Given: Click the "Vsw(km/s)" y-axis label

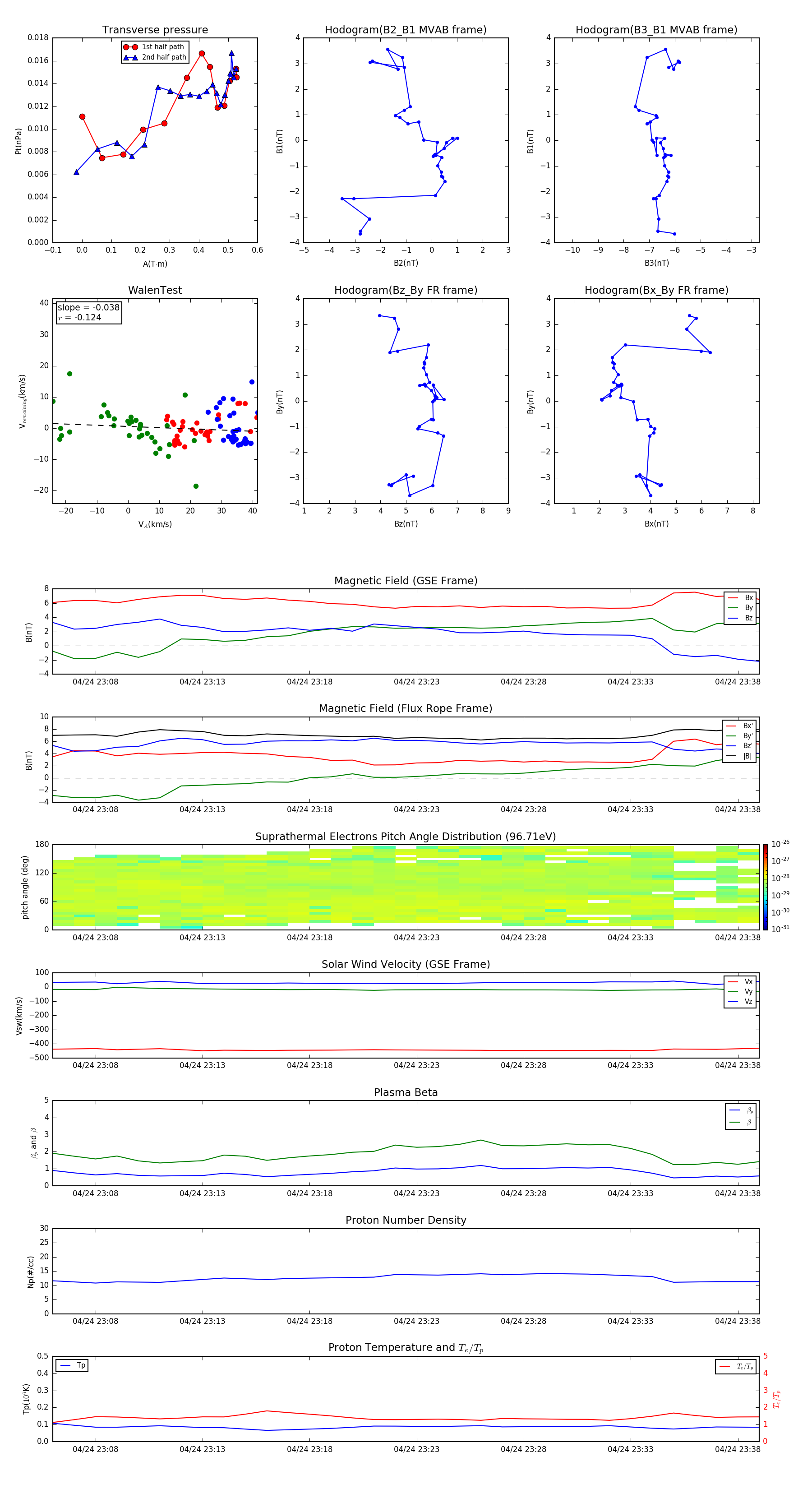Looking at the screenshot, I should (x=19, y=1016).
